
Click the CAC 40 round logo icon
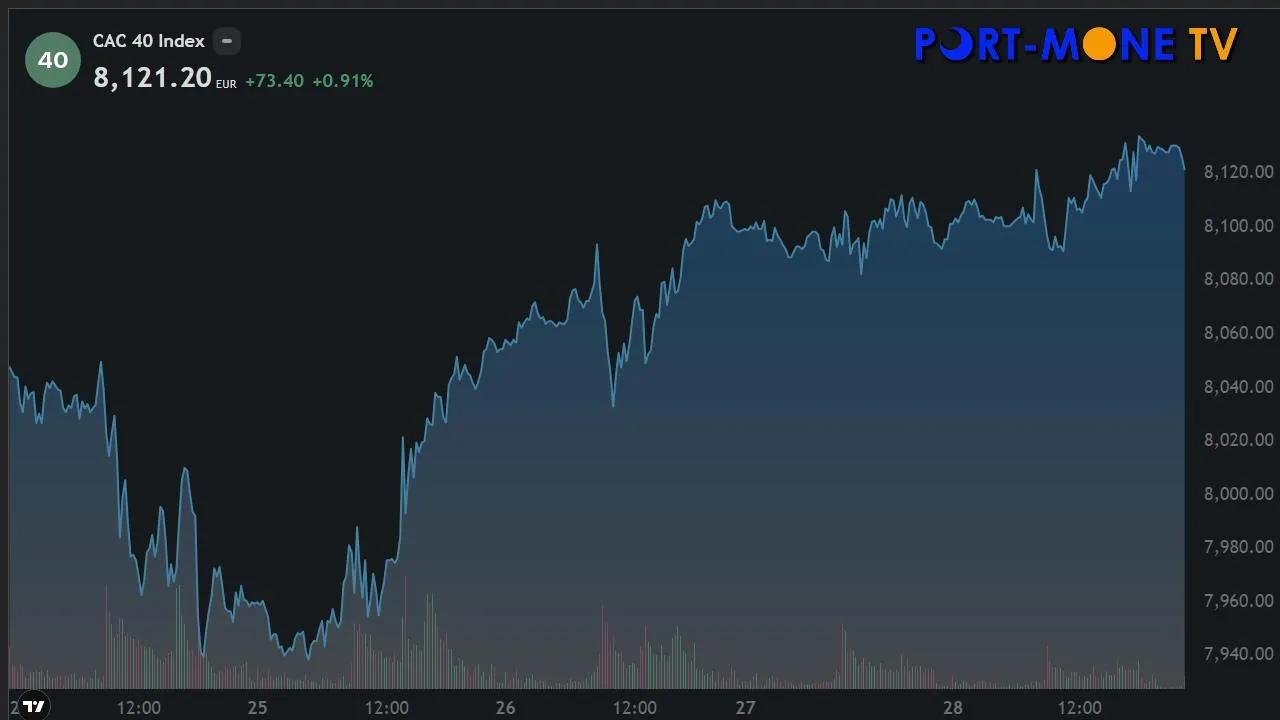pyautogui.click(x=53, y=60)
